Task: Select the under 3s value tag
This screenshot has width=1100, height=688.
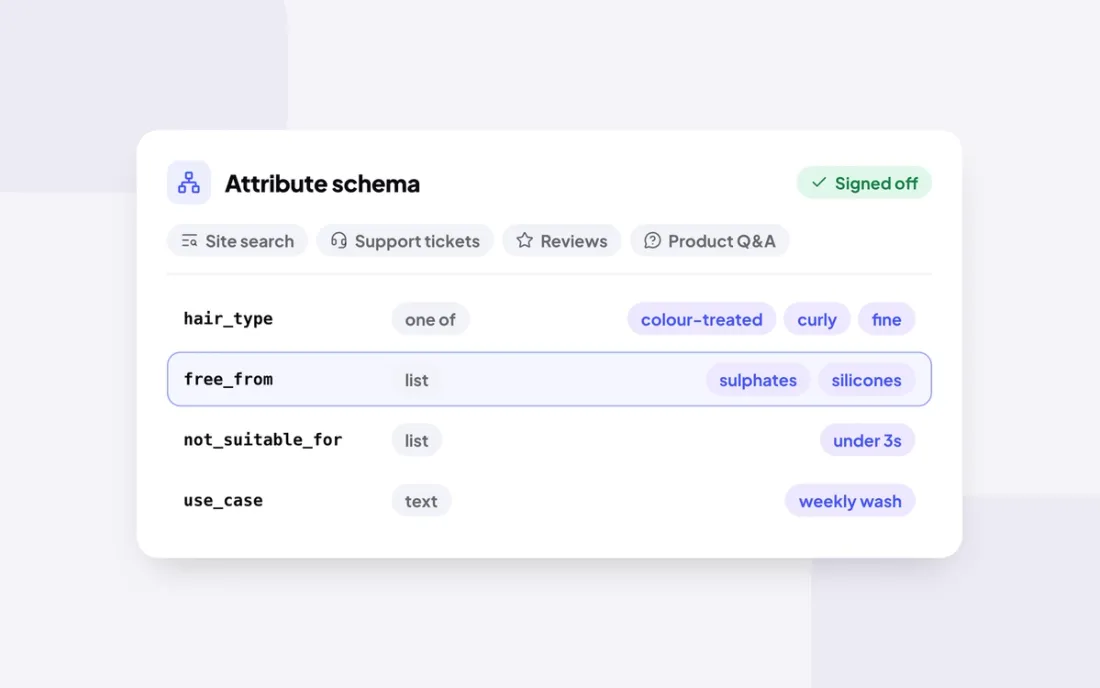Action: (x=867, y=440)
